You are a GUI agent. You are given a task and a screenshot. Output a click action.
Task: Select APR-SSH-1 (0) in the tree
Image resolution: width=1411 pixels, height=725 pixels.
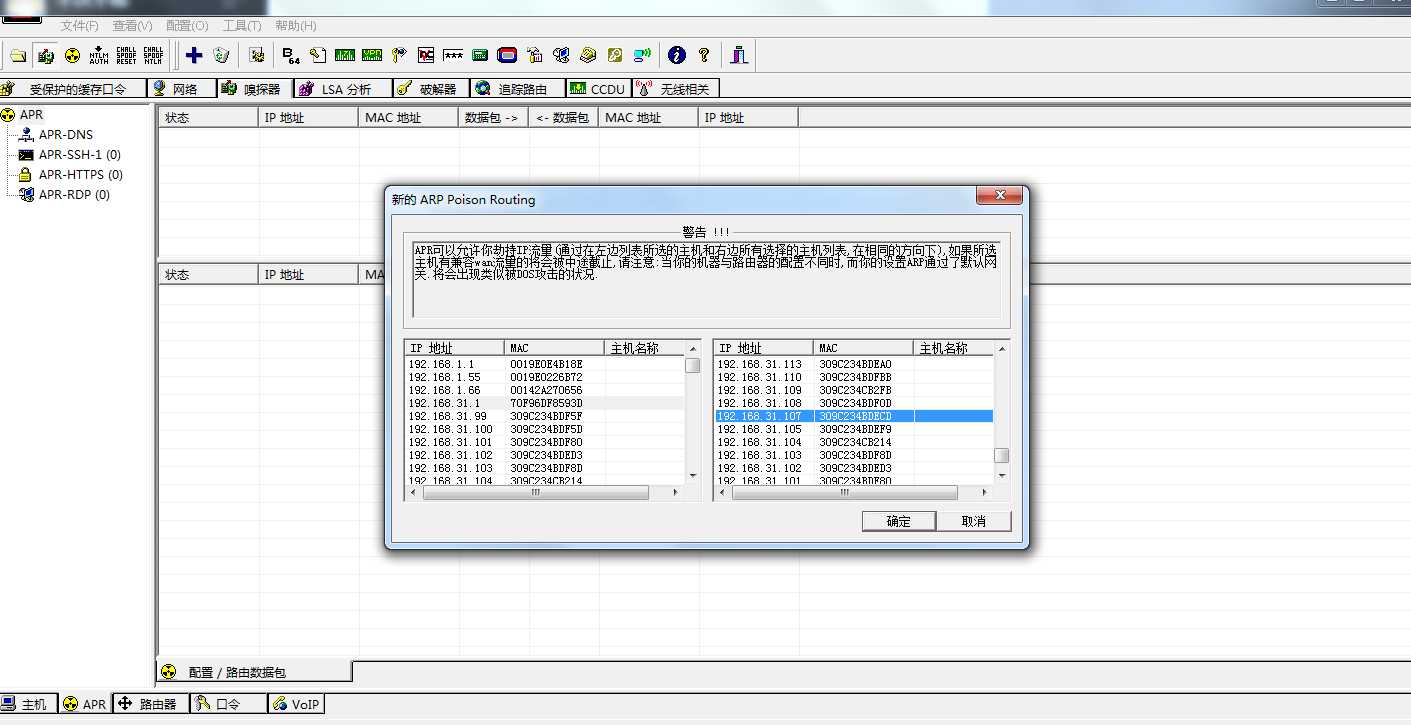pyautogui.click(x=79, y=155)
